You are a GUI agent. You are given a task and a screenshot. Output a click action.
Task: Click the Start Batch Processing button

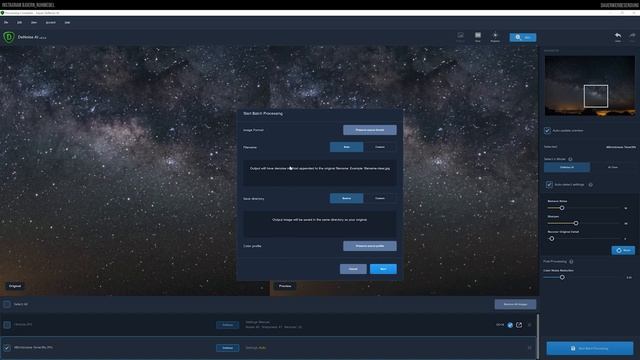(589, 348)
